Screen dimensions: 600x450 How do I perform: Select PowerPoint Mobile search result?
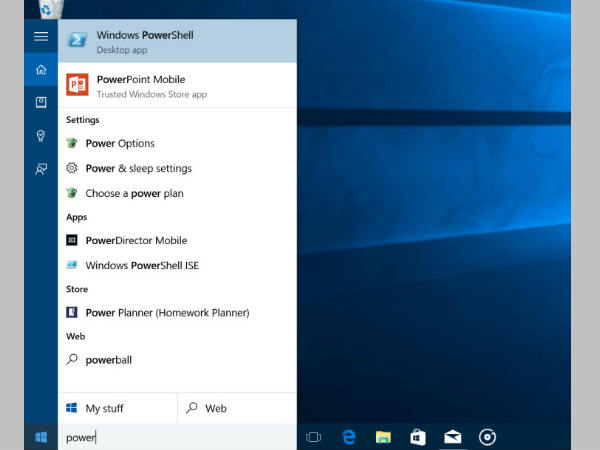click(178, 85)
